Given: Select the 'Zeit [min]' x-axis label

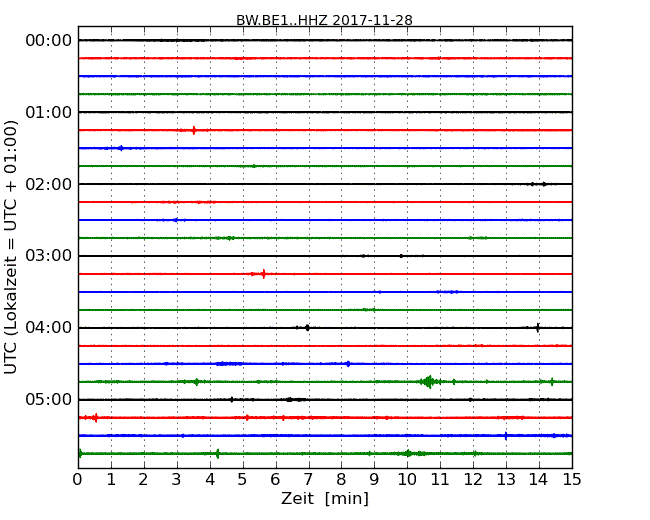Looking at the screenshot, I should (x=325, y=498).
